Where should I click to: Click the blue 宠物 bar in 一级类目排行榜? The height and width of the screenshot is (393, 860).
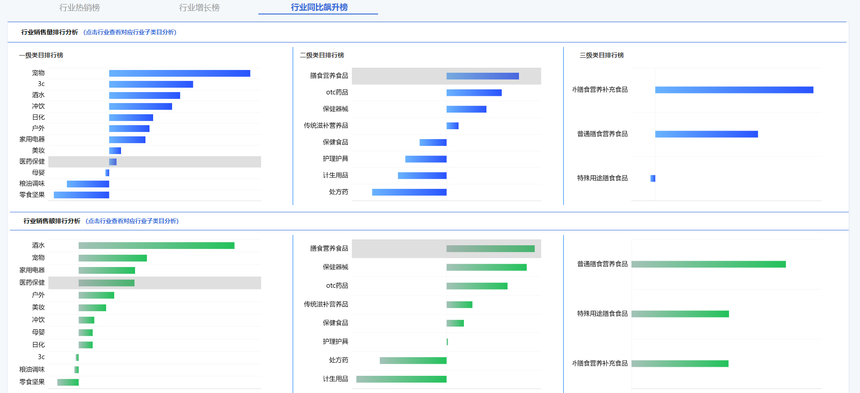click(x=179, y=73)
